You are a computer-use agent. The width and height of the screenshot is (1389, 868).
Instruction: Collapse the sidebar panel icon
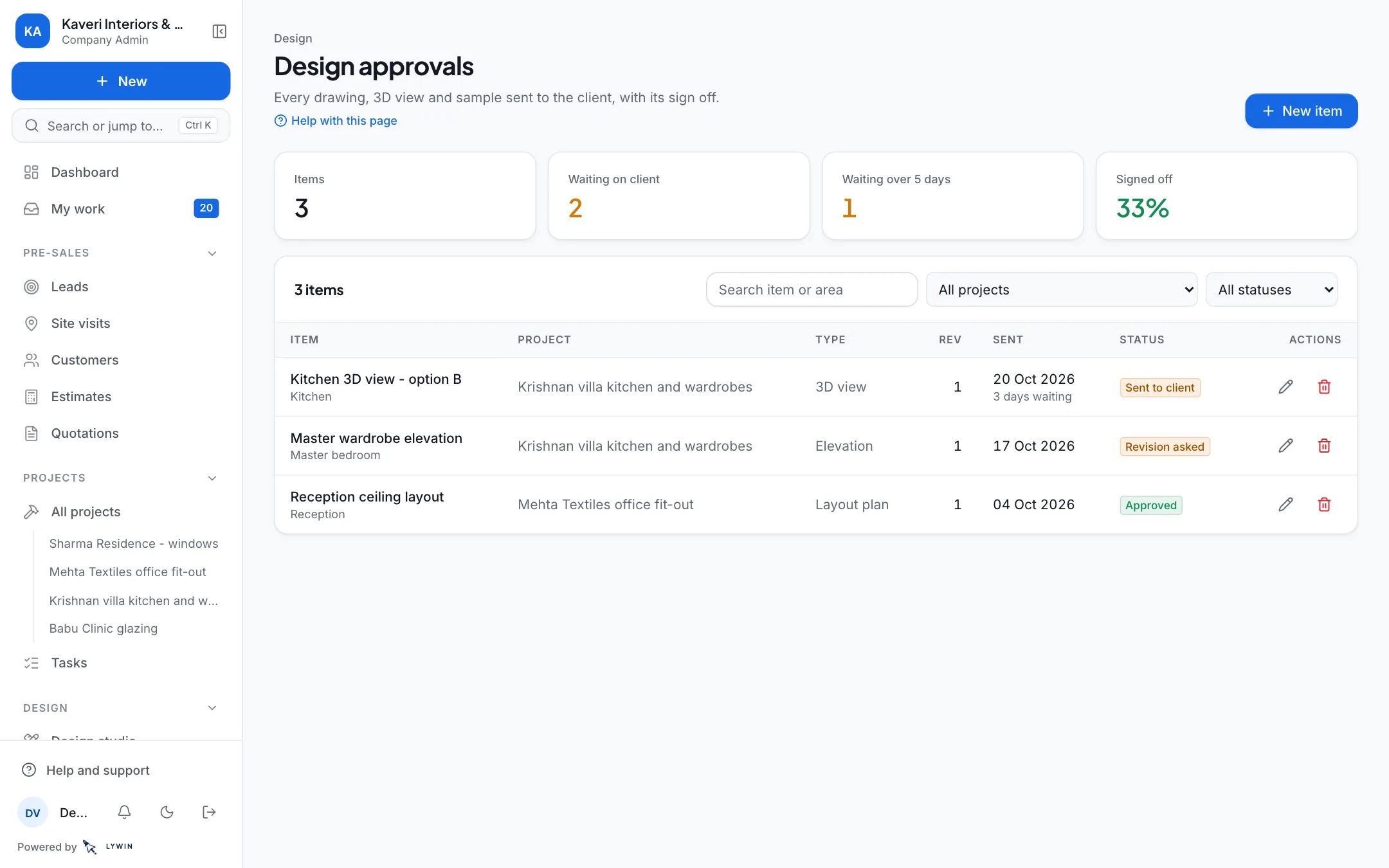pyautogui.click(x=219, y=31)
